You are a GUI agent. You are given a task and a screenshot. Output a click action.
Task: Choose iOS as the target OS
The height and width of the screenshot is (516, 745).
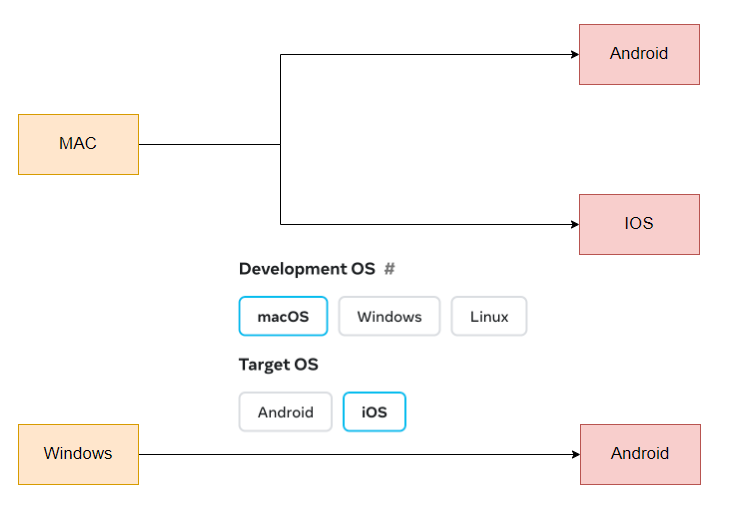point(374,412)
